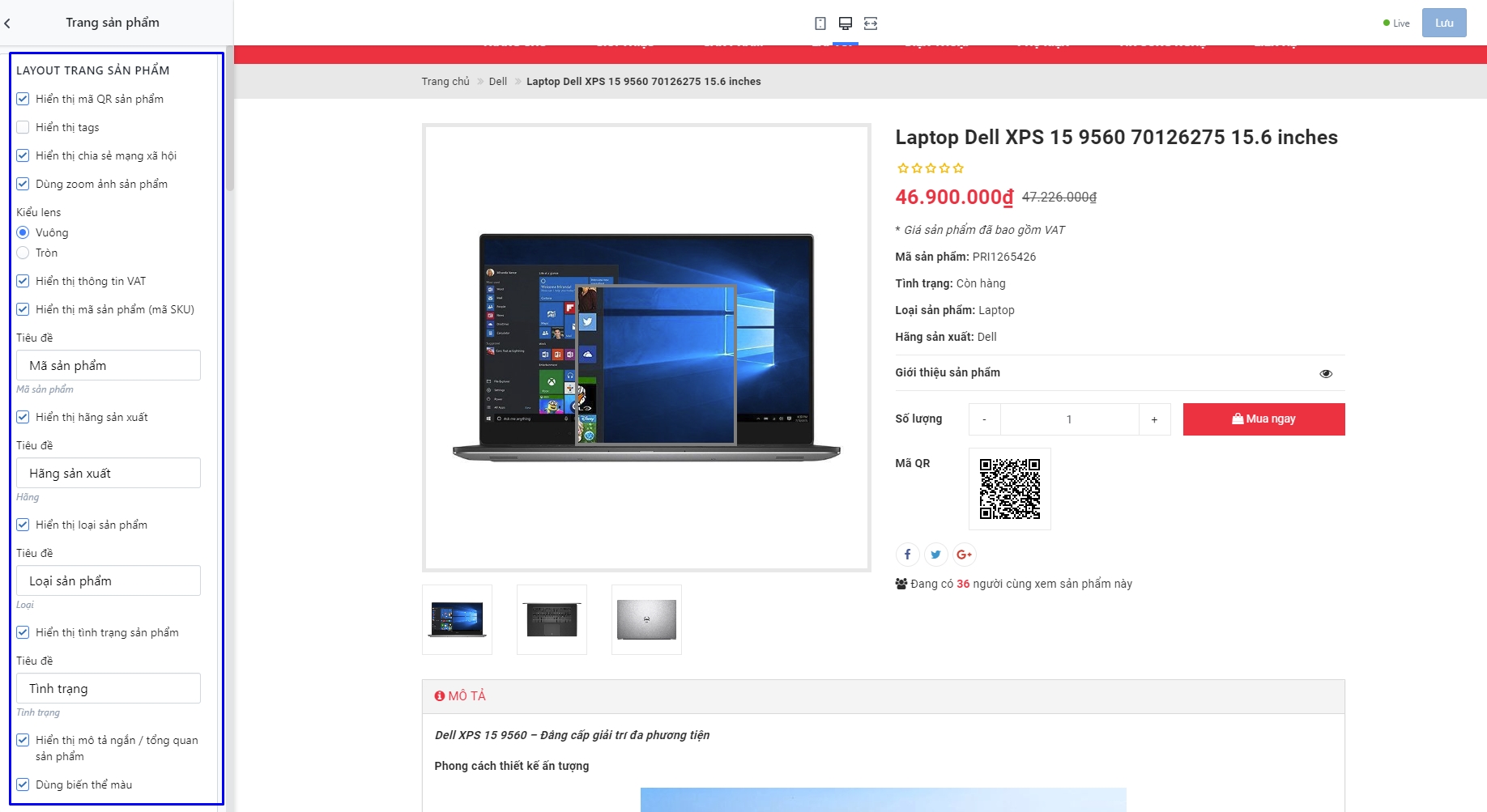The image size is (1487, 812).
Task: Toggle Hiển thị mã sản phẩm (mã SKU)
Action: coord(23,309)
